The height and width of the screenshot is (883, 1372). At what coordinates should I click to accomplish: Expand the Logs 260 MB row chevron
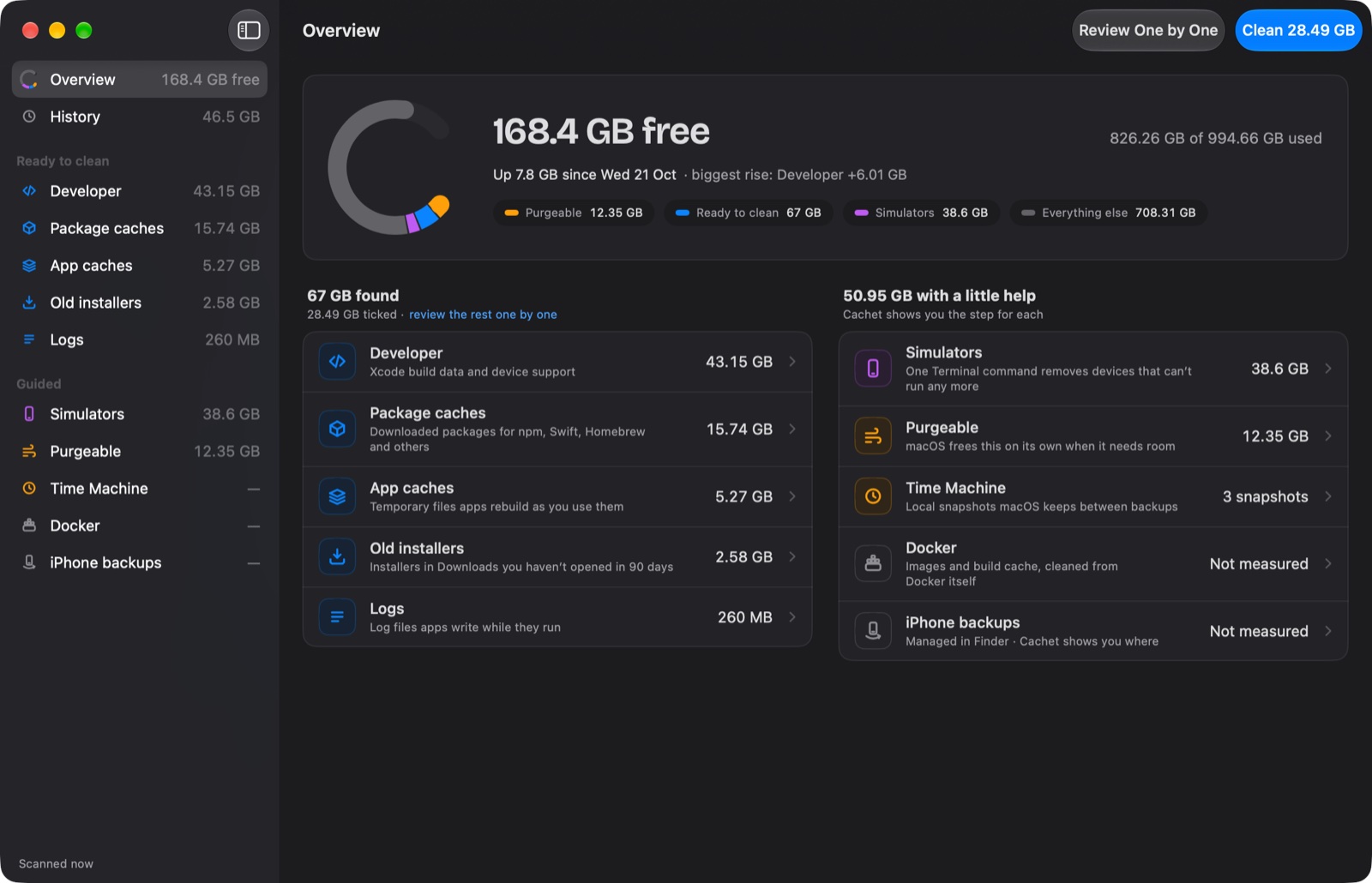tap(792, 617)
